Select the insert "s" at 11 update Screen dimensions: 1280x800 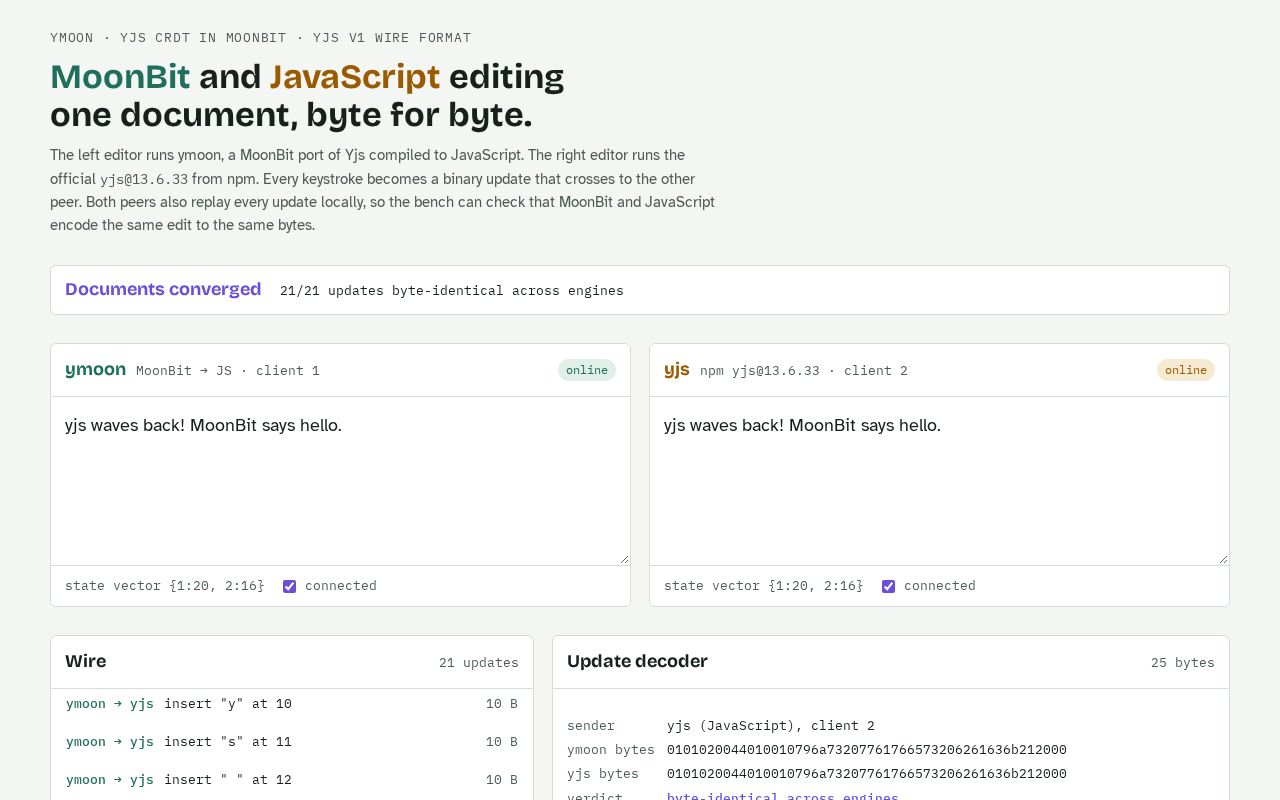click(292, 742)
